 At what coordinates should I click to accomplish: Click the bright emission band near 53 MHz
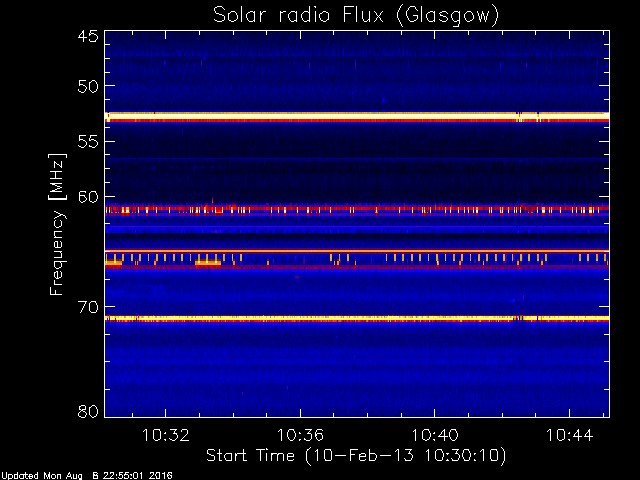pos(357,117)
